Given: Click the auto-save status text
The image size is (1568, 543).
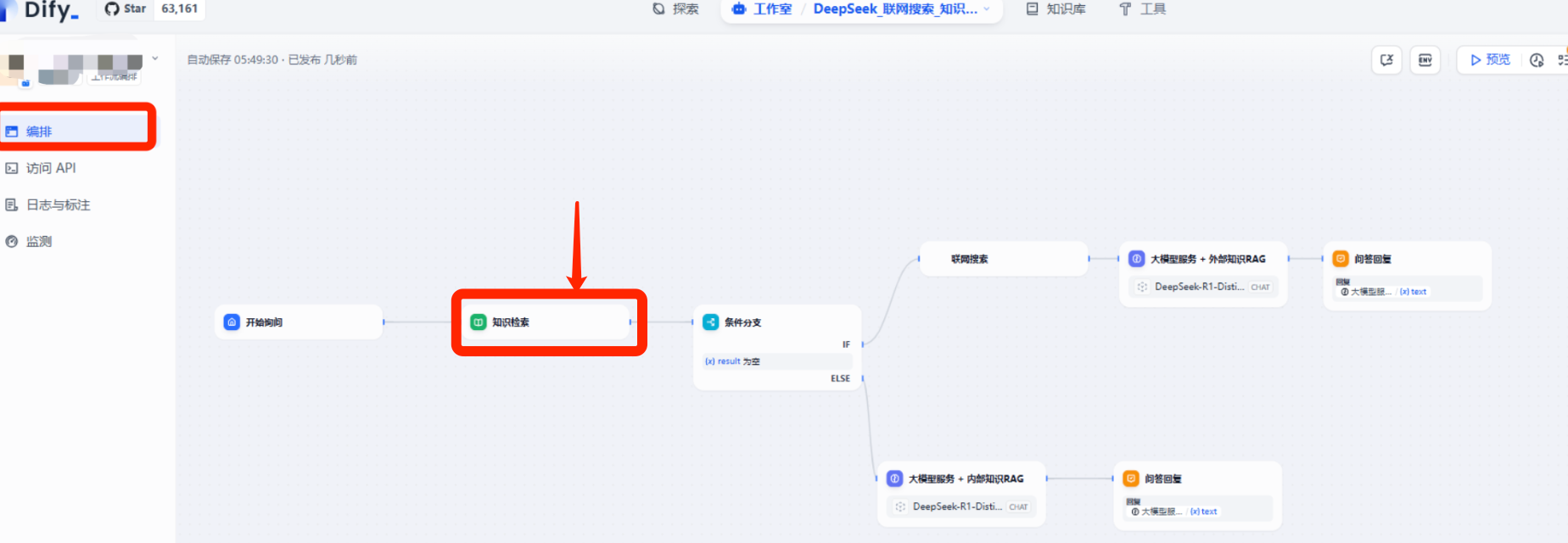Looking at the screenshot, I should [x=272, y=59].
